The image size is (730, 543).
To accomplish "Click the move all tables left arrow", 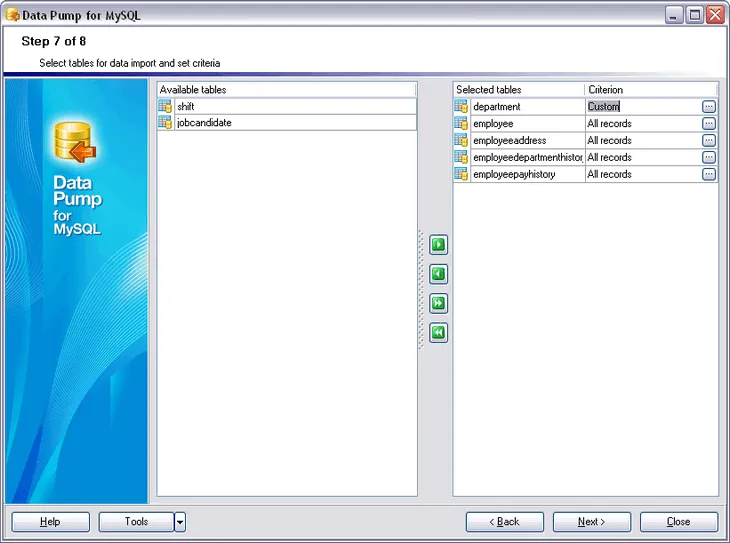I will coord(438,333).
